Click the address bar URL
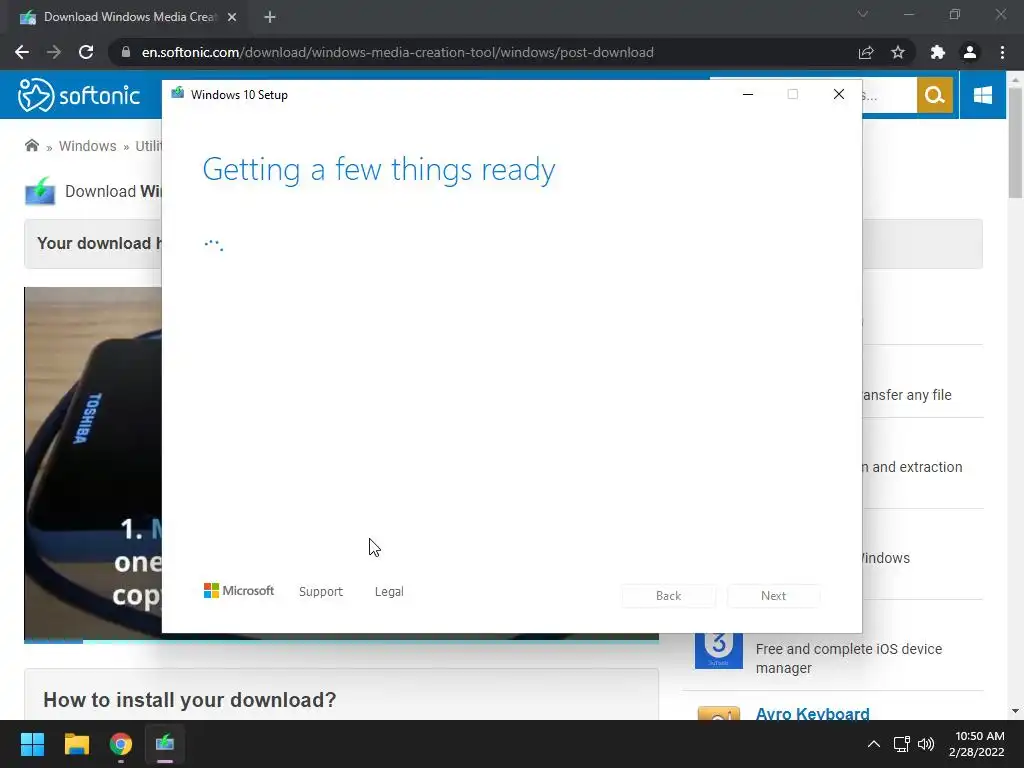Screen dimensions: 1024x768 coord(397,52)
